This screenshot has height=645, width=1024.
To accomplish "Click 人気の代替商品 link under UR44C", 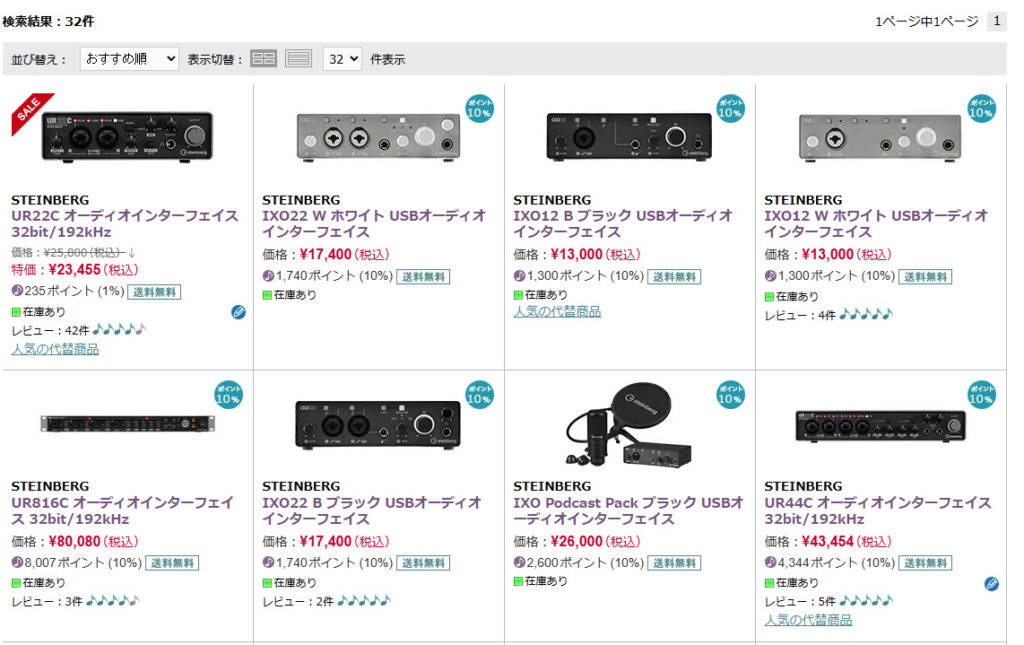I will point(808,620).
